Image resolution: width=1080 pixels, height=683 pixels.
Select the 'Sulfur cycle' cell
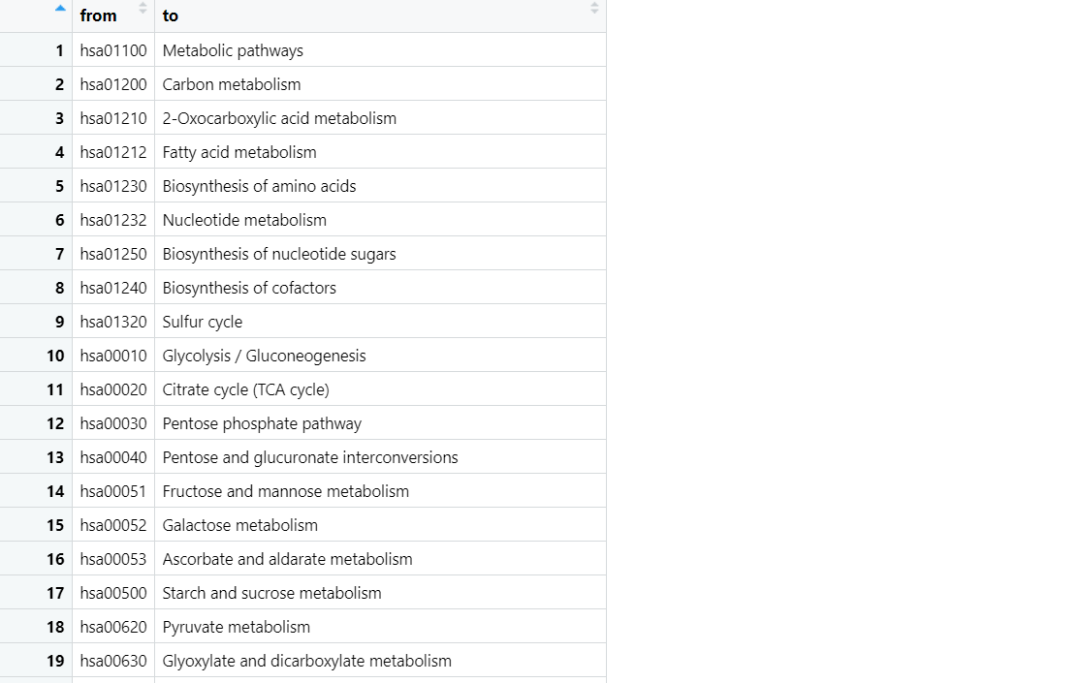(202, 322)
